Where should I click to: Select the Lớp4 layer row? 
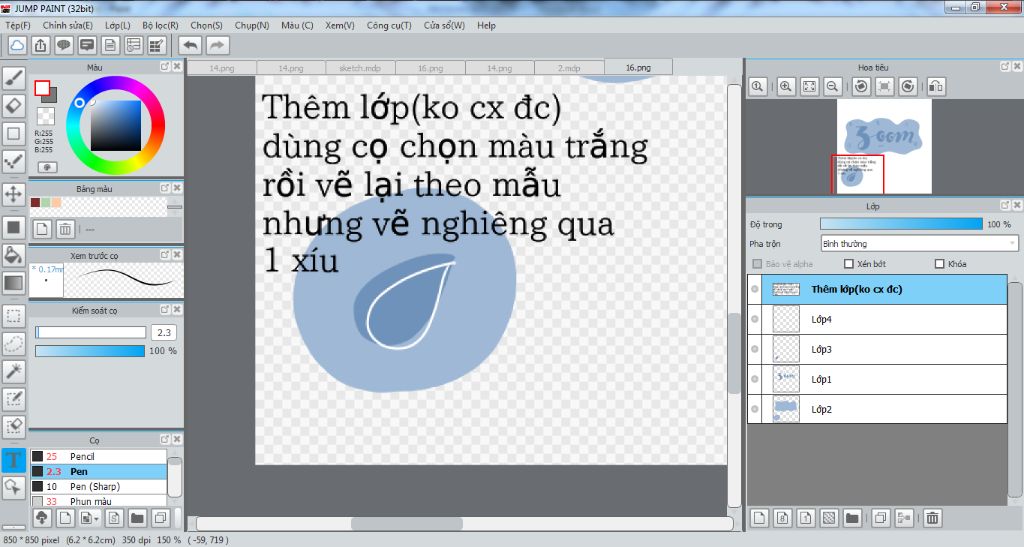pyautogui.click(x=877, y=319)
